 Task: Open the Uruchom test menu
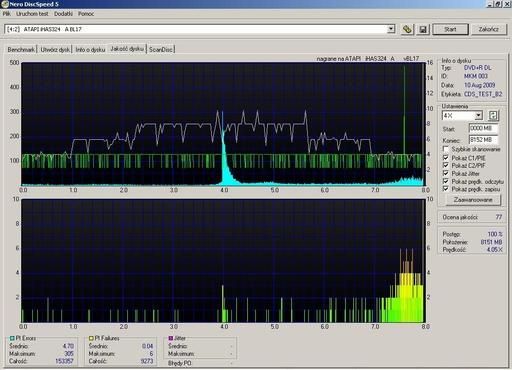pyautogui.click(x=32, y=14)
